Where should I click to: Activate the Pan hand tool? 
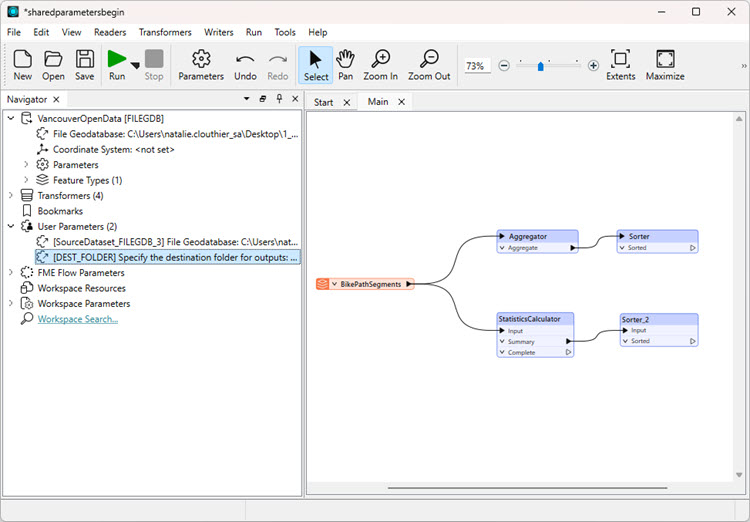pos(345,65)
